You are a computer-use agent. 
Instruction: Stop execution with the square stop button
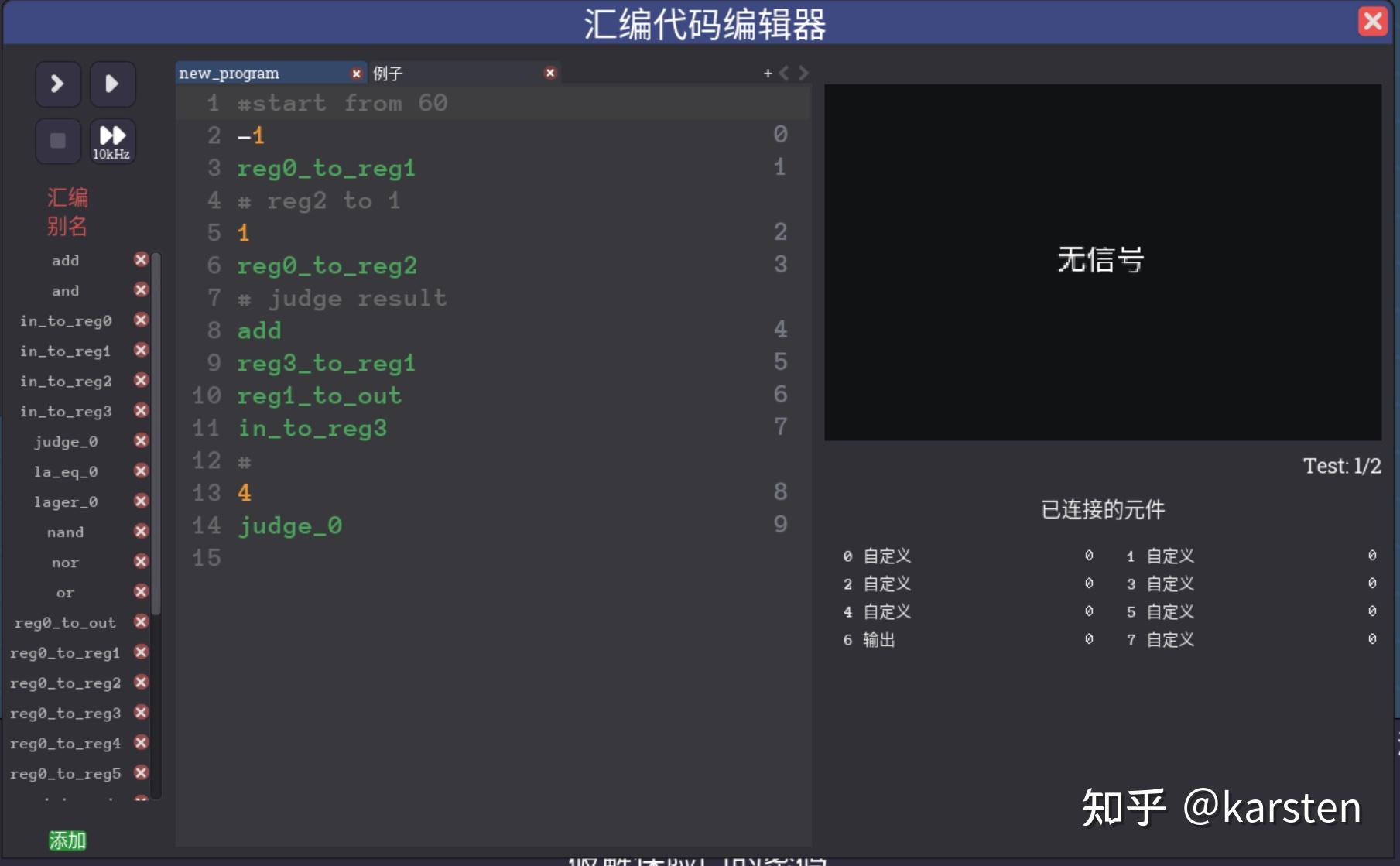click(x=58, y=141)
